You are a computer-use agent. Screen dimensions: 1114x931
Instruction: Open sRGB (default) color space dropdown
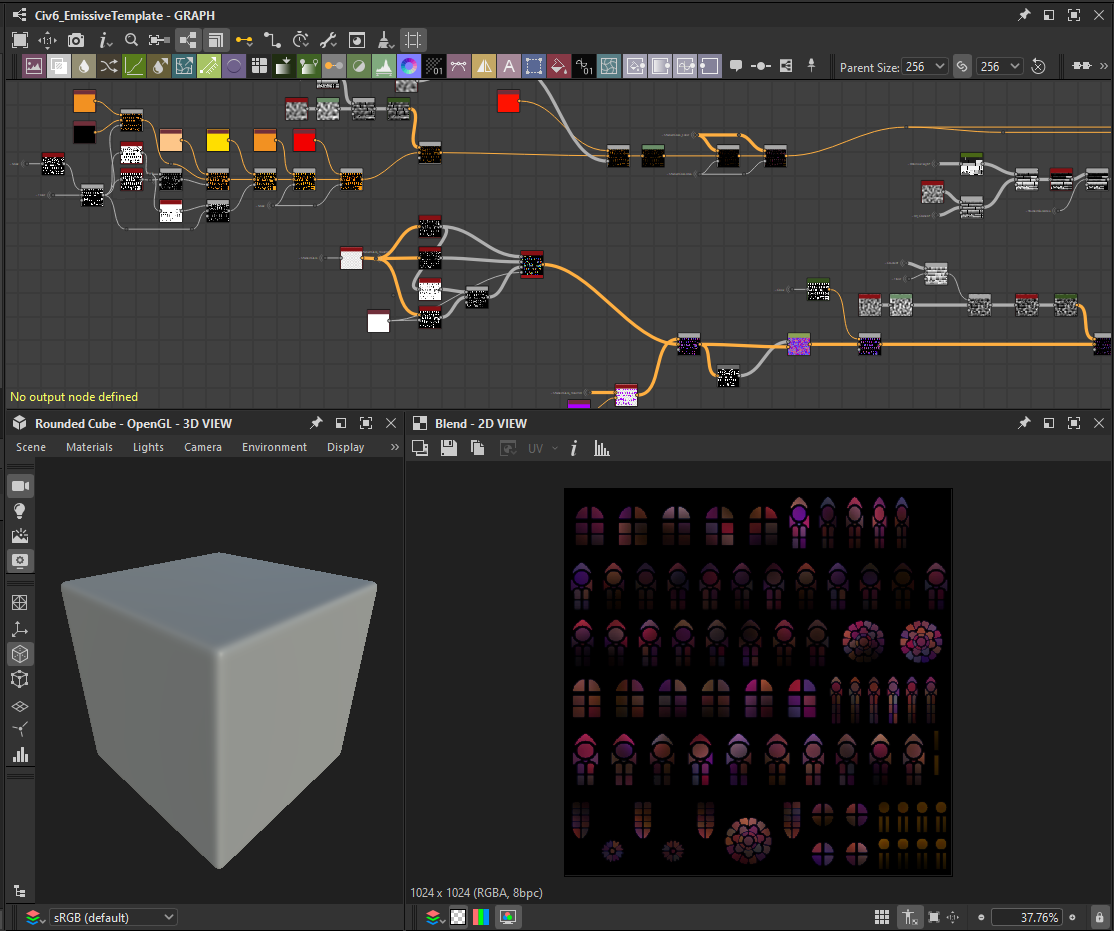click(112, 917)
